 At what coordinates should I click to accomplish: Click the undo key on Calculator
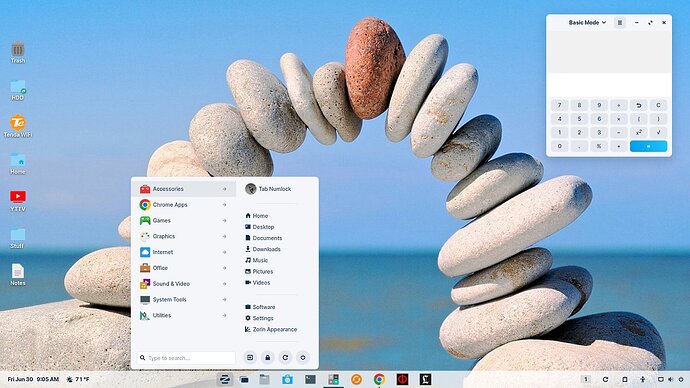tap(639, 105)
